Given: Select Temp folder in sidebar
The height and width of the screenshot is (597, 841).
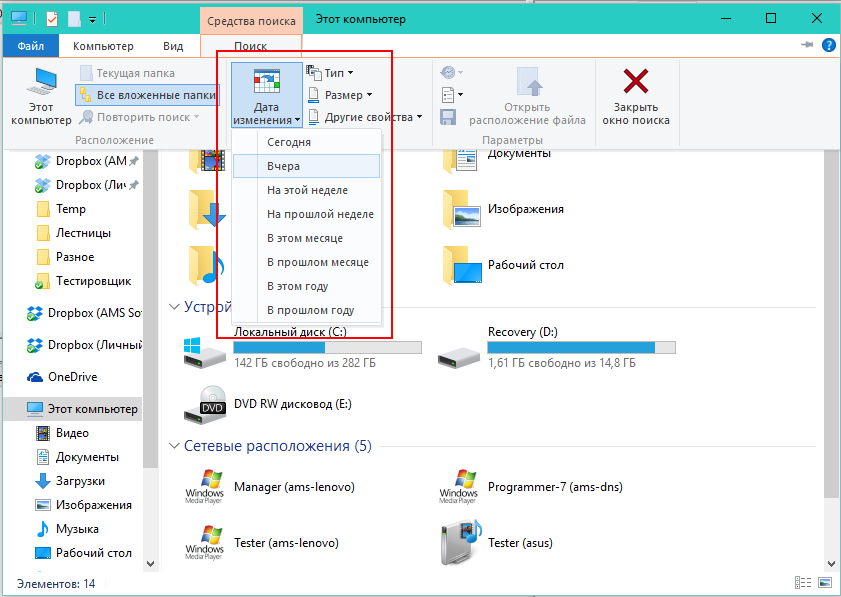Looking at the screenshot, I should tap(61, 209).
